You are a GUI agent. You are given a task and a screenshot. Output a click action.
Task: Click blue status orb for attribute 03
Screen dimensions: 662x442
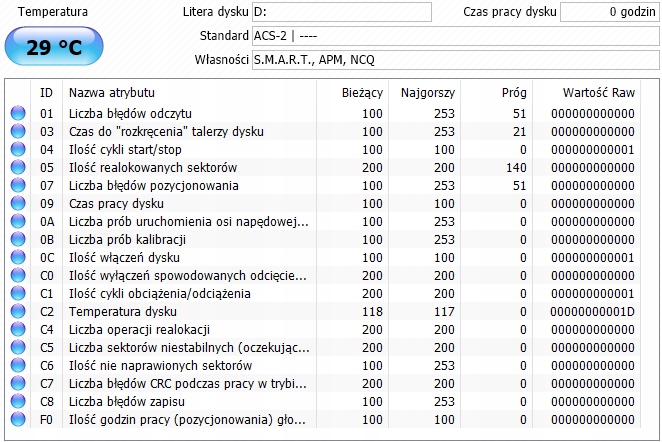[x=17, y=132]
